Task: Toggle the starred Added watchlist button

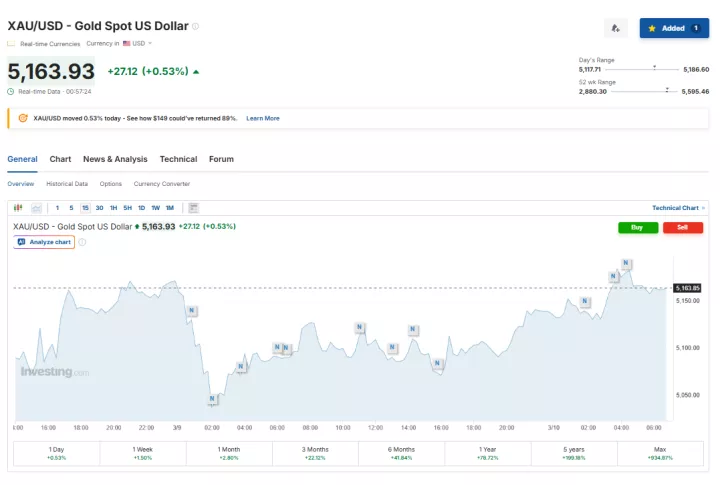Action: point(674,28)
